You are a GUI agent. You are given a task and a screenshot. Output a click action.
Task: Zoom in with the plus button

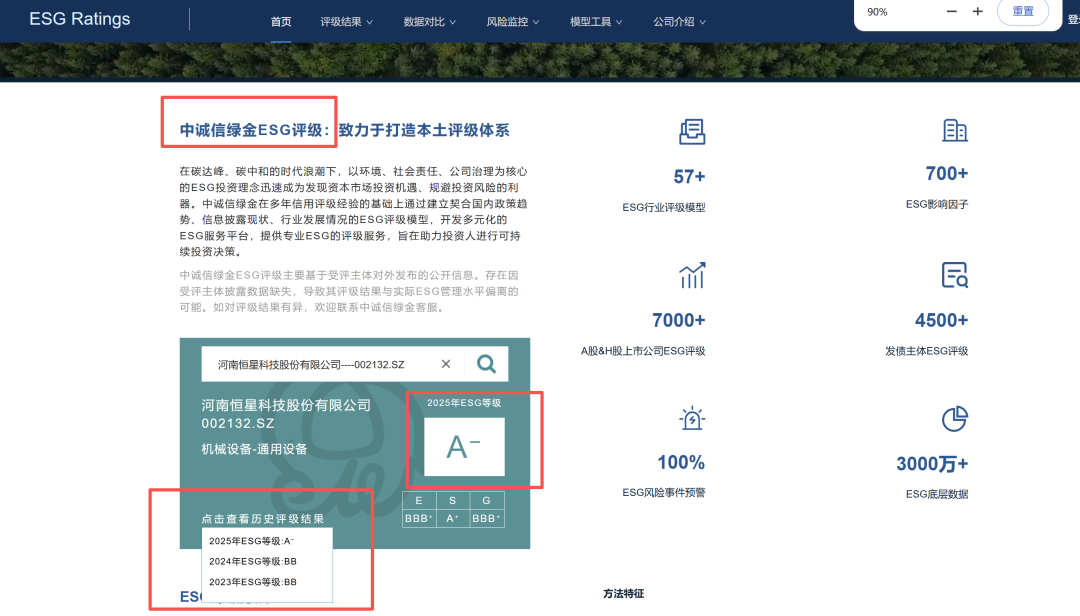tap(977, 12)
